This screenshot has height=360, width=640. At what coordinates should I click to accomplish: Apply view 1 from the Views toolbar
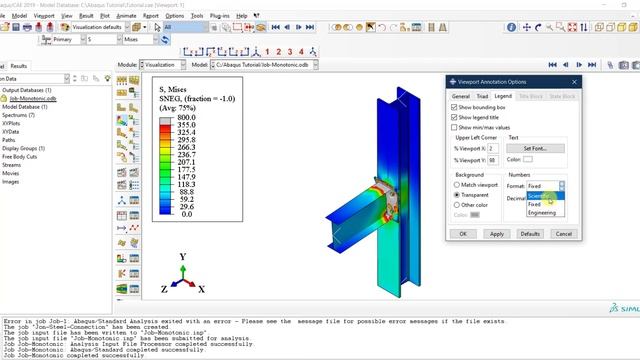(x=267, y=52)
